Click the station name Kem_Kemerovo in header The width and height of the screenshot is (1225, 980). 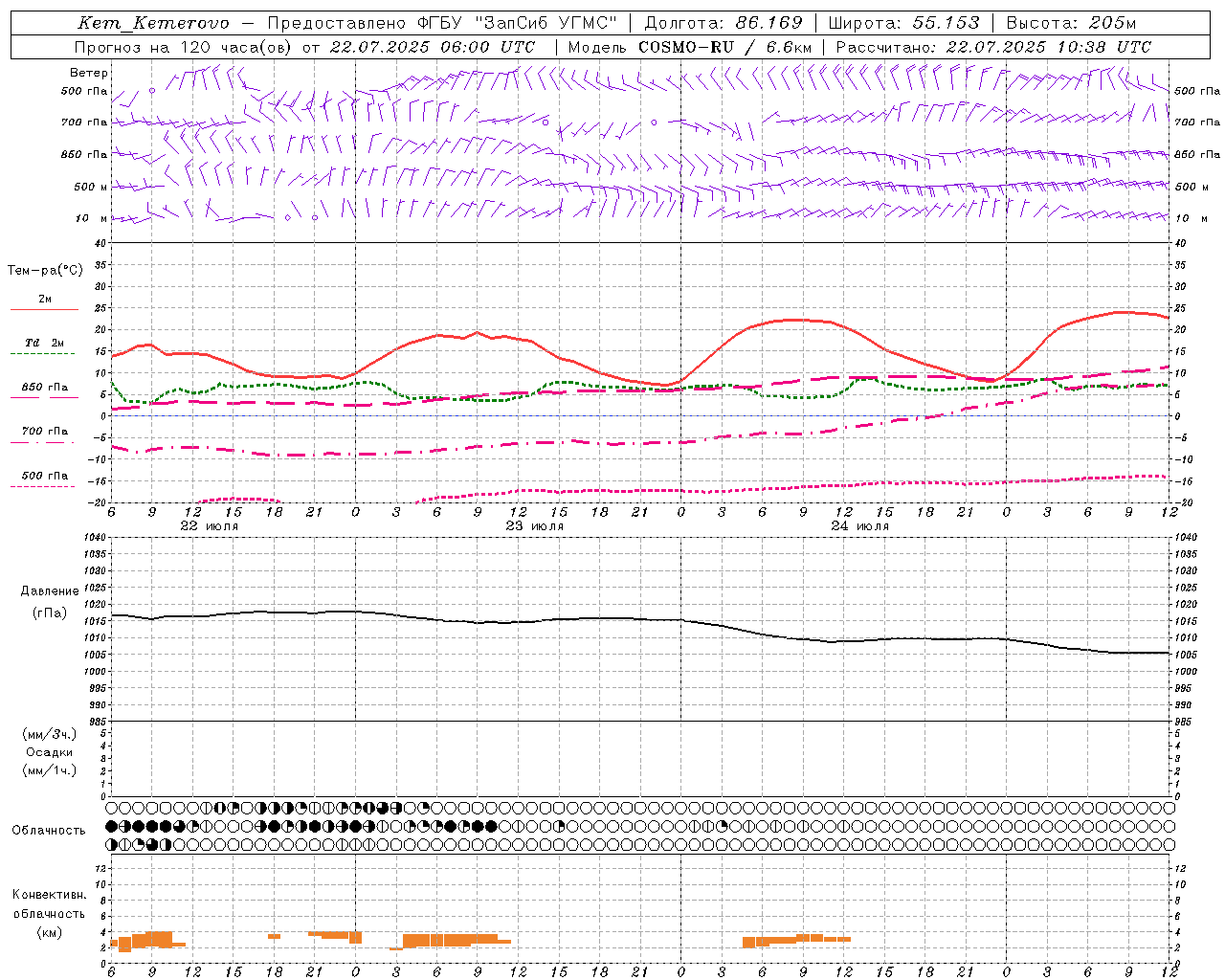pyautogui.click(x=153, y=23)
